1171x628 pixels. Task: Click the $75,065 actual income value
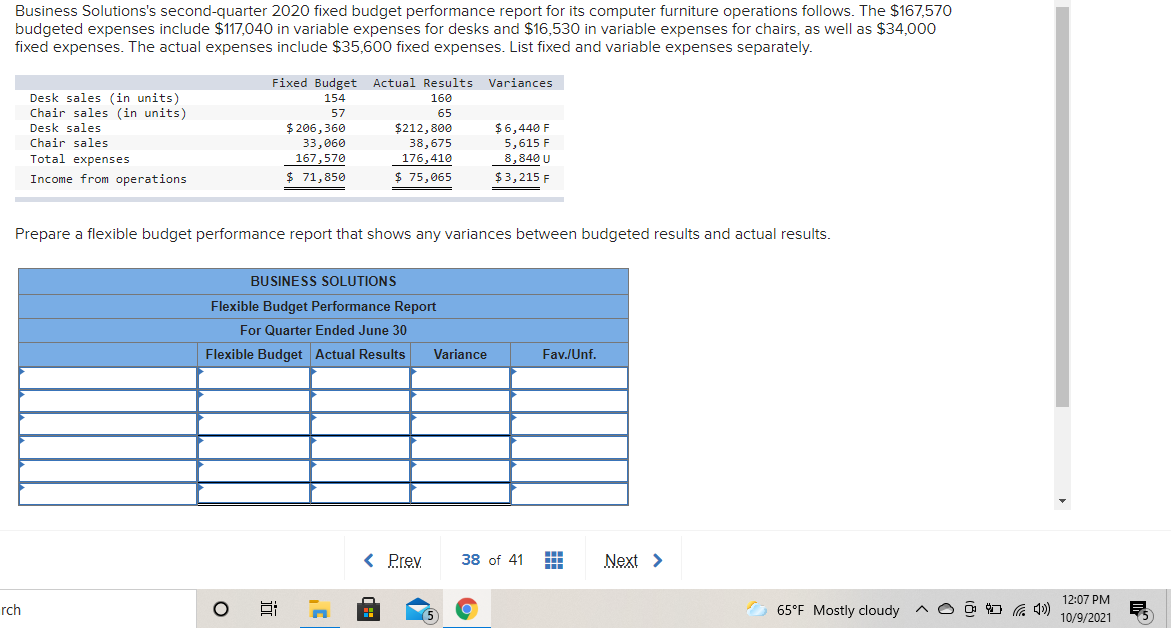423,177
